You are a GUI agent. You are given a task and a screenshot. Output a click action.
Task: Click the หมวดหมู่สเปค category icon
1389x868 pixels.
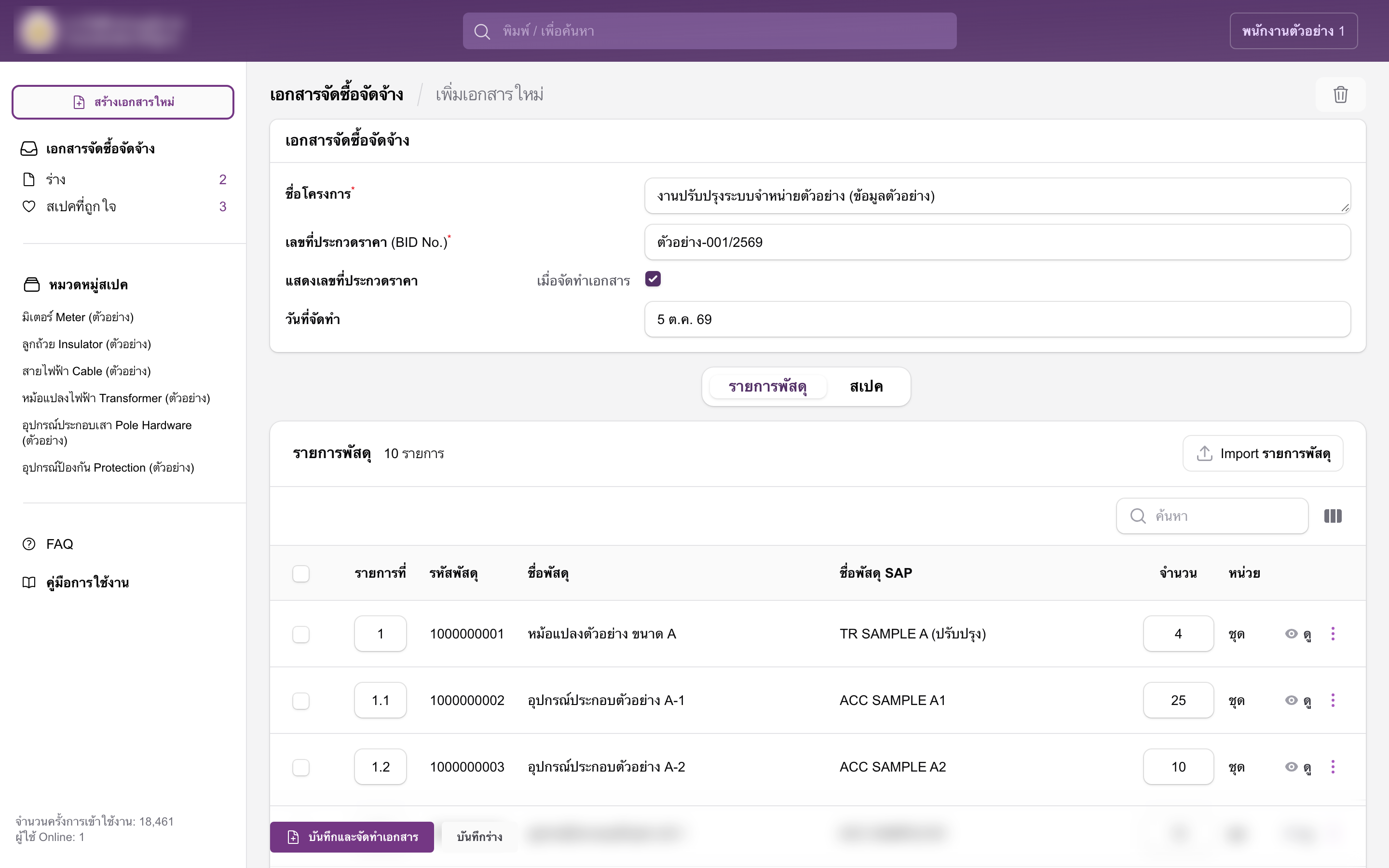[x=31, y=284]
